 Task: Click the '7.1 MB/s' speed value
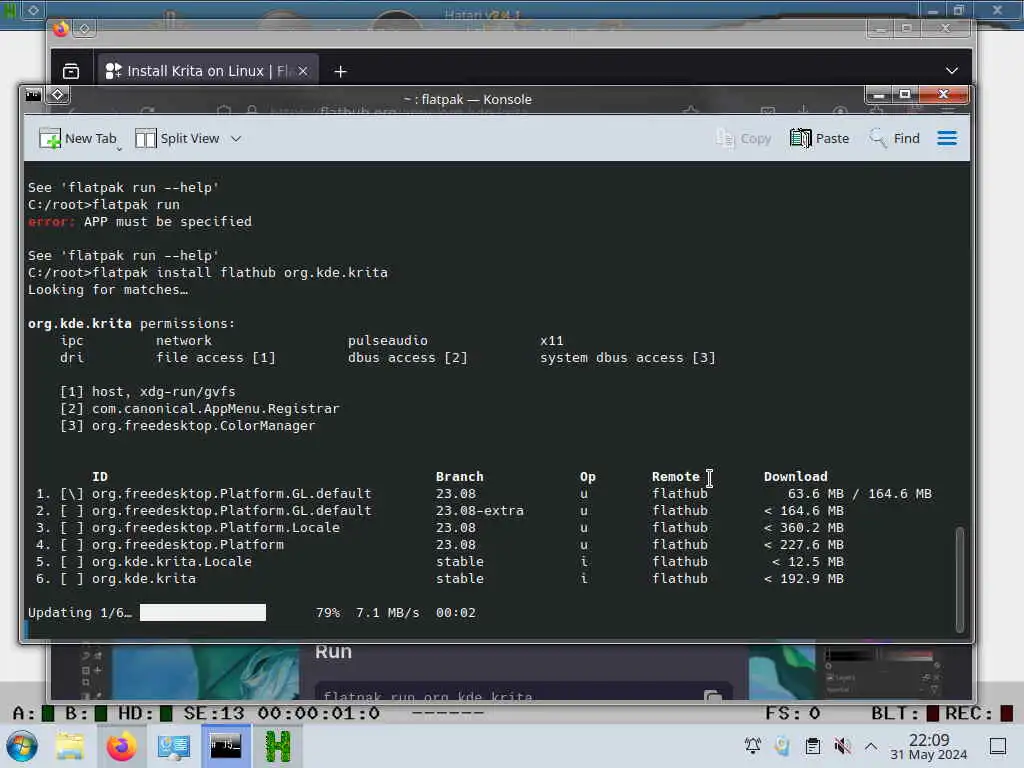(x=387, y=613)
